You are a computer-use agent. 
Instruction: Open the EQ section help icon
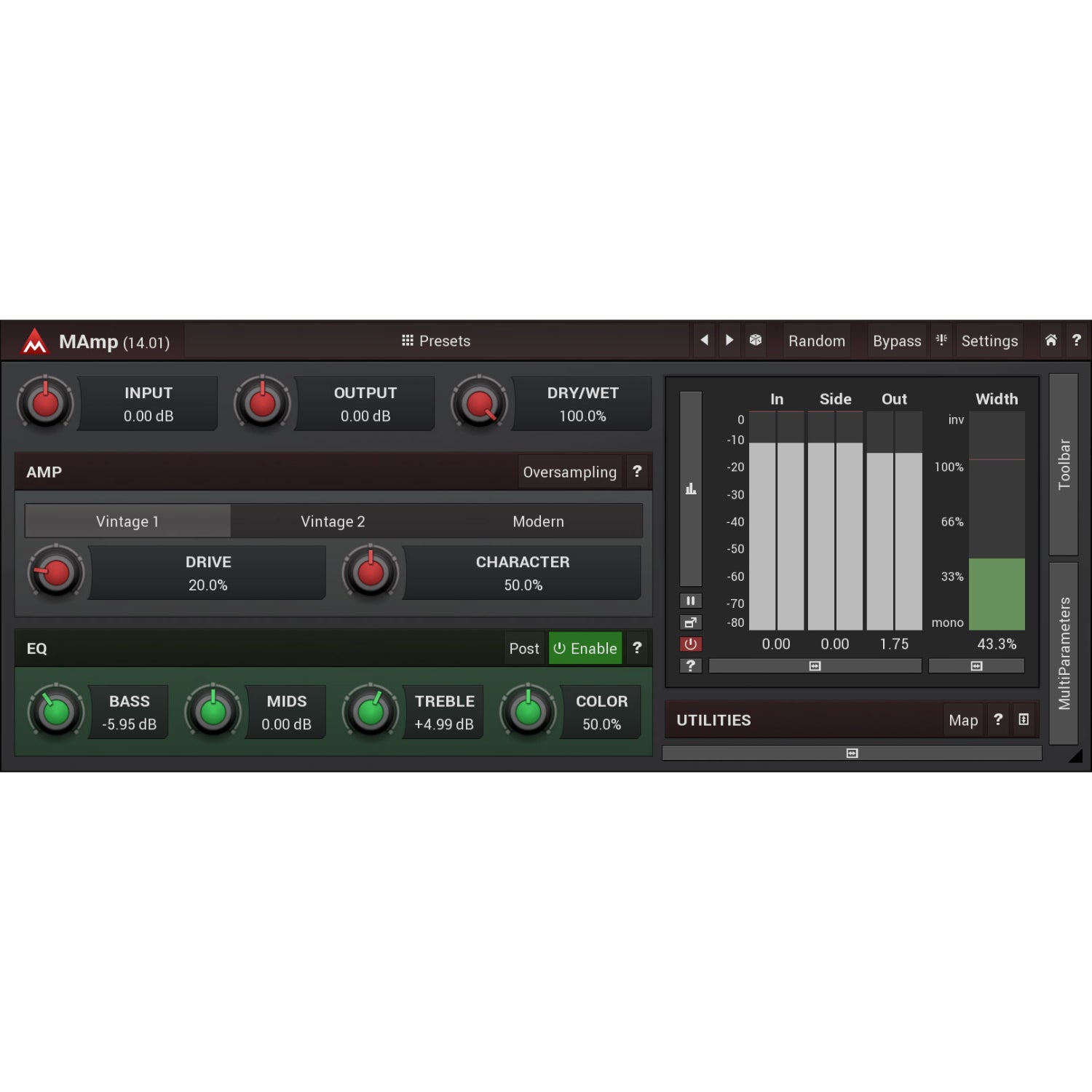(637, 648)
